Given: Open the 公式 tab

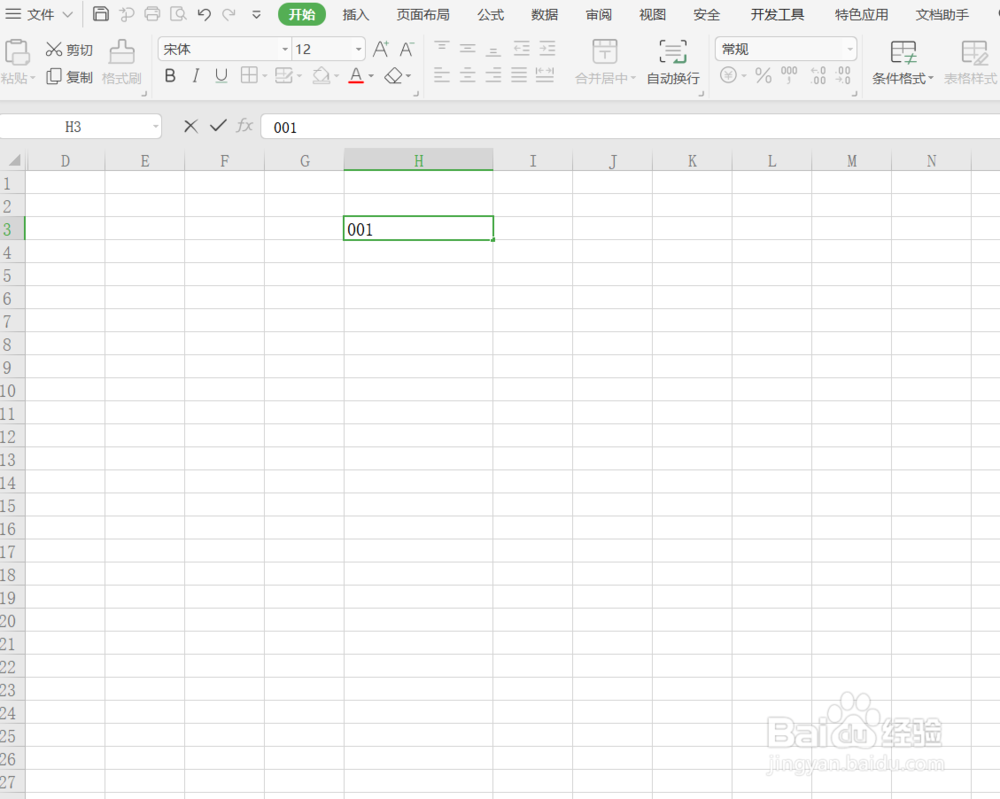Looking at the screenshot, I should pos(490,14).
